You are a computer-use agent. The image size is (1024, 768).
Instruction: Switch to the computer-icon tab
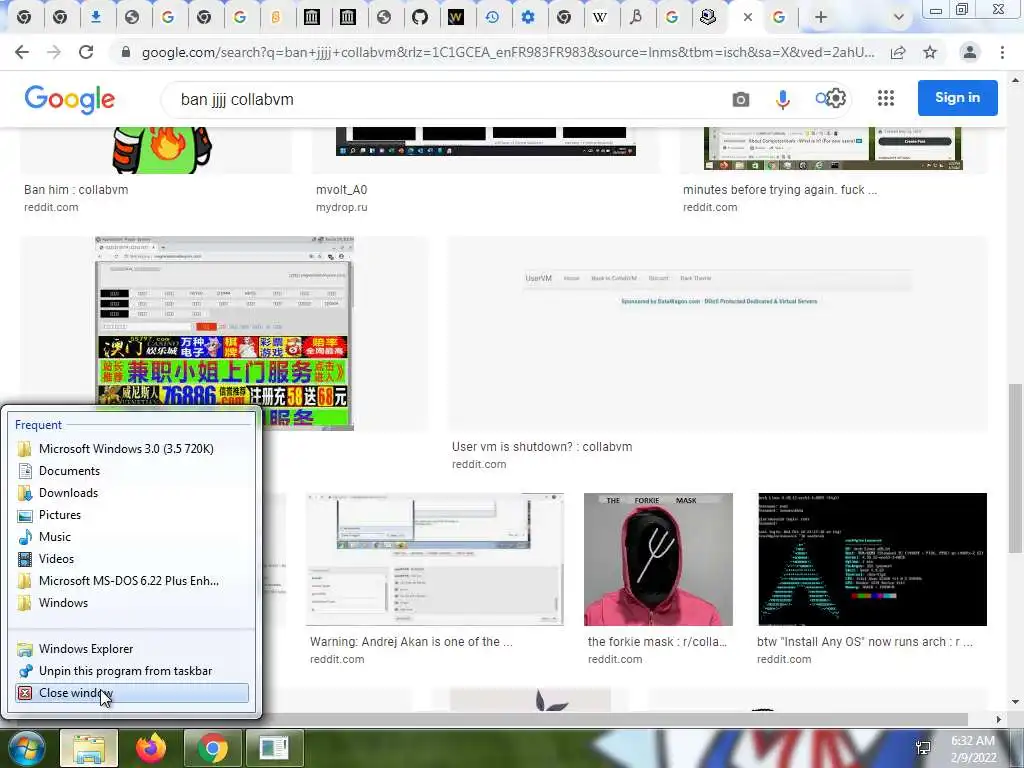[708, 17]
